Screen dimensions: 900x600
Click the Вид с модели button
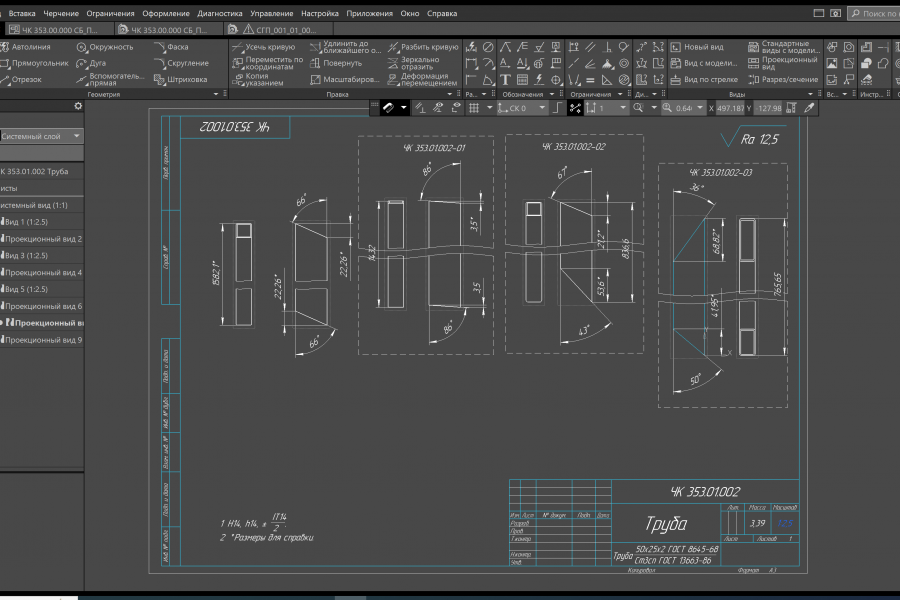click(704, 63)
